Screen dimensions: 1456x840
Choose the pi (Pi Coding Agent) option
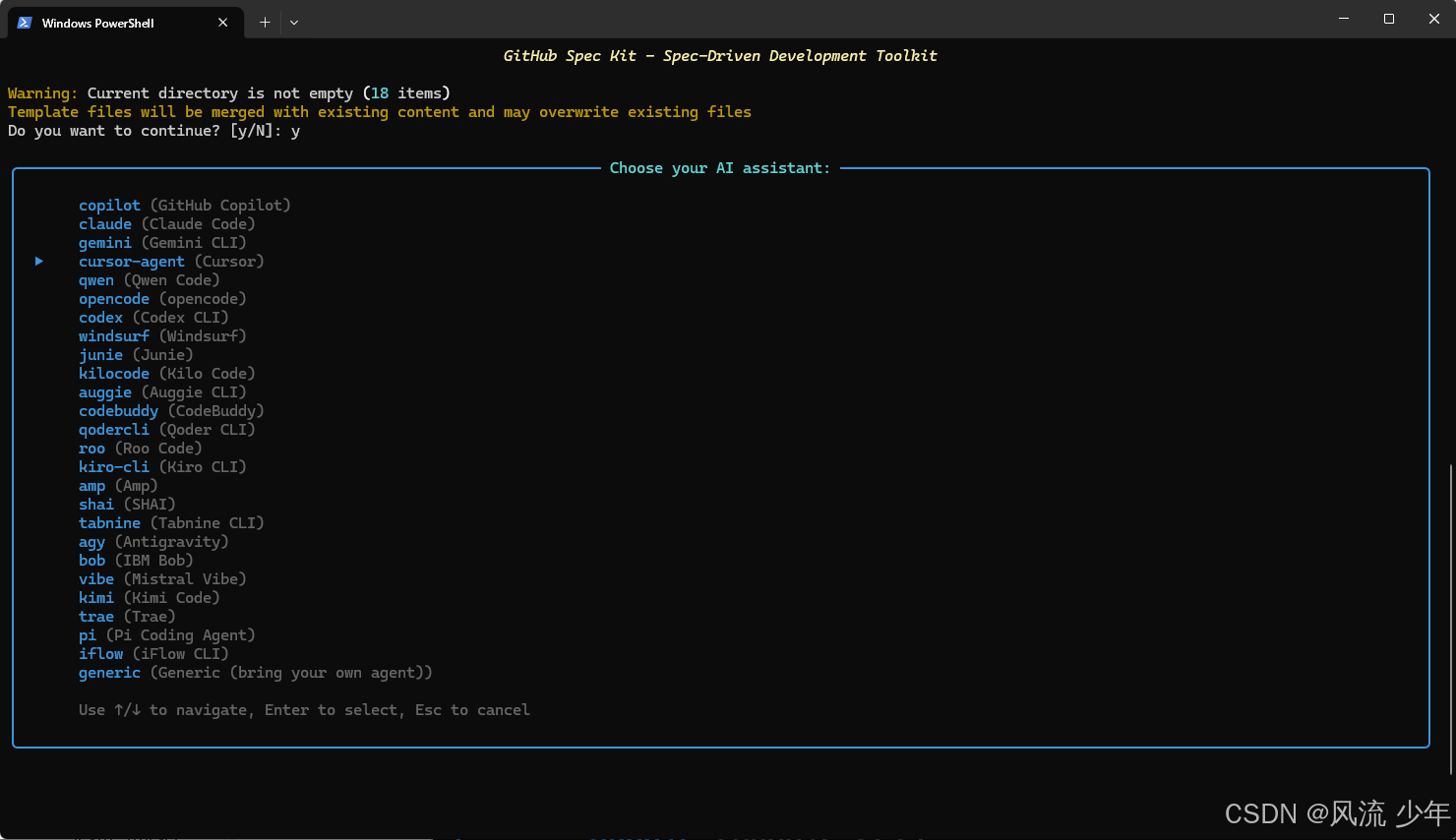167,635
